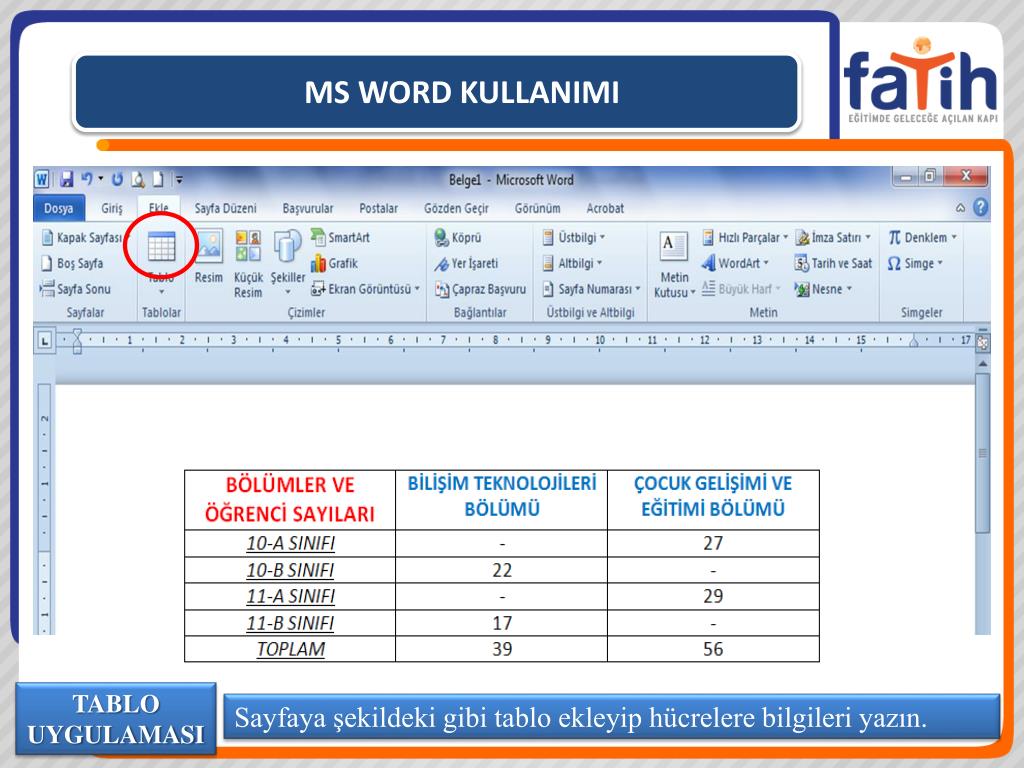Screen dimensions: 1024x768
Task: Insert a Kapak Sayfası cover page
Action: pos(82,237)
